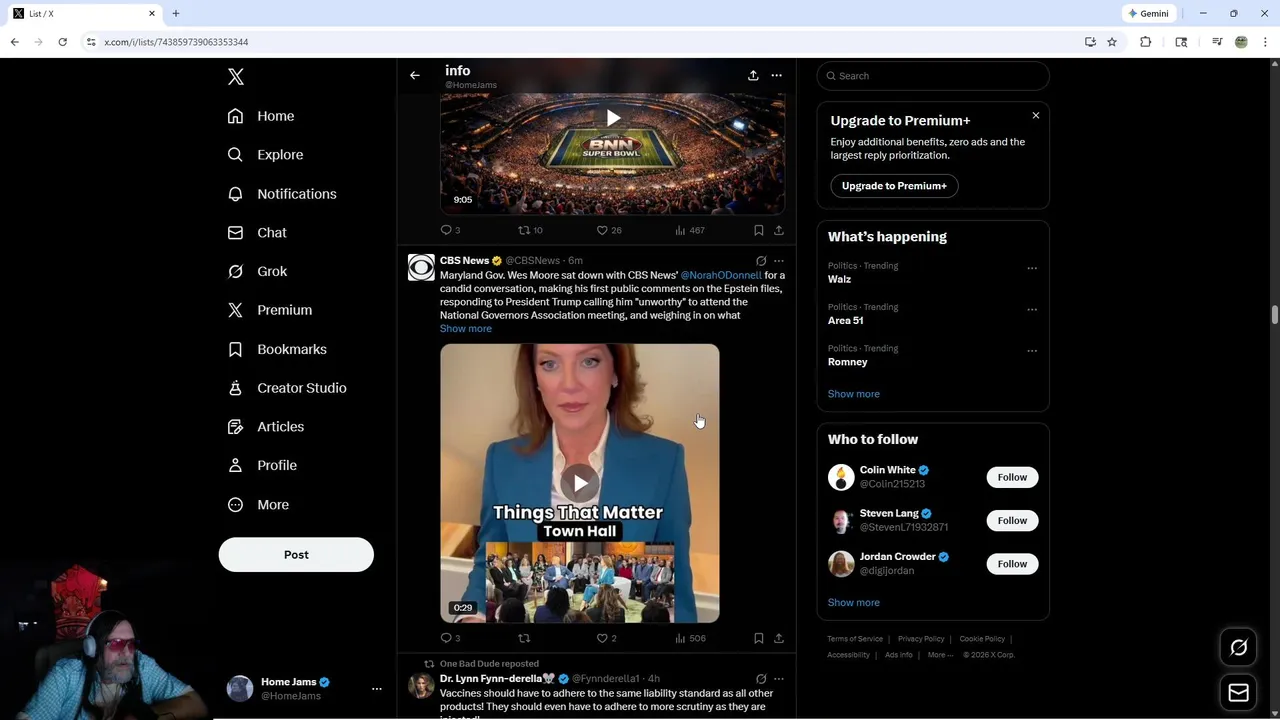This screenshot has width=1280, height=720.
Task: Like the Super Bowl video post
Action: click(608, 230)
